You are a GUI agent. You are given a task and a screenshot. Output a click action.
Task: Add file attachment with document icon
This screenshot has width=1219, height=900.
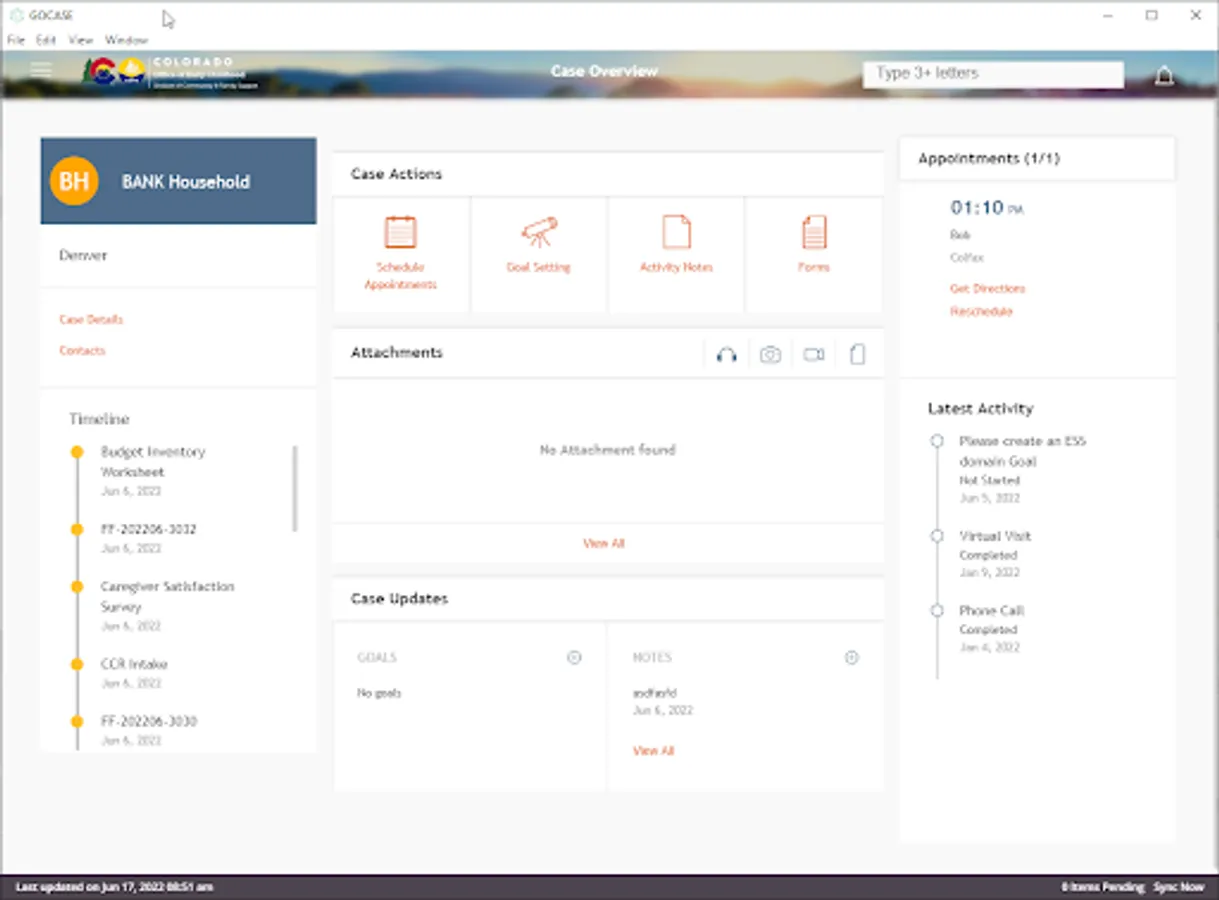pyautogui.click(x=857, y=354)
